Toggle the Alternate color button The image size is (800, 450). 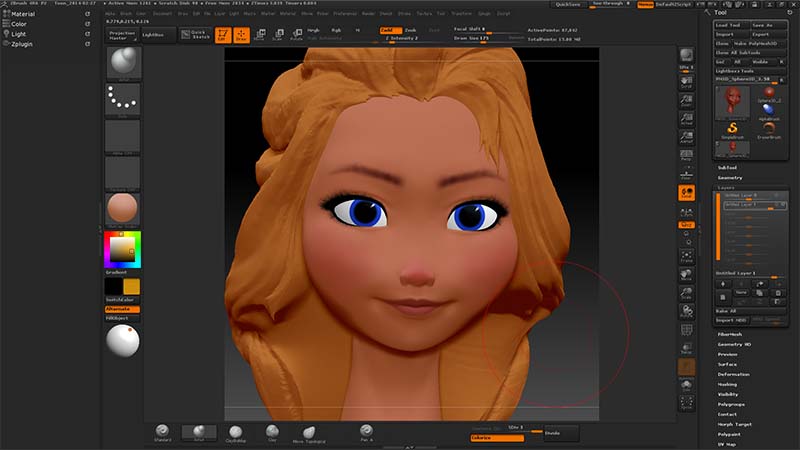[122, 309]
